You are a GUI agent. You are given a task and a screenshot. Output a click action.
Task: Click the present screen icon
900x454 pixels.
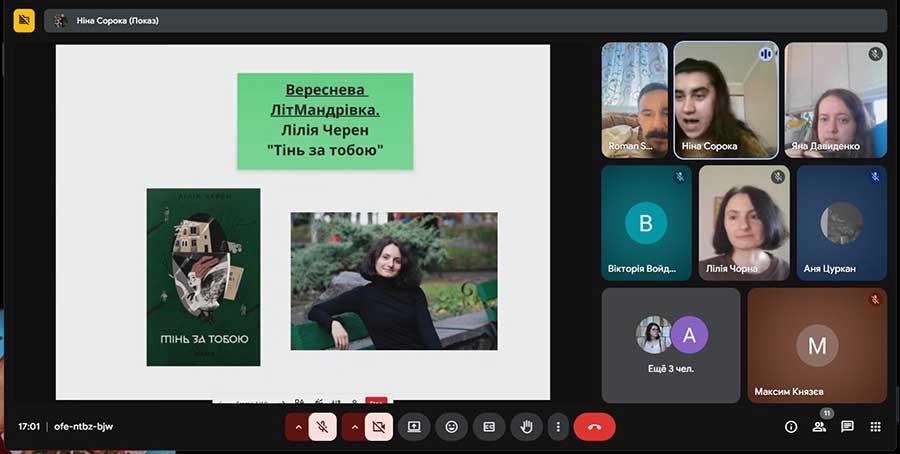pyautogui.click(x=414, y=427)
